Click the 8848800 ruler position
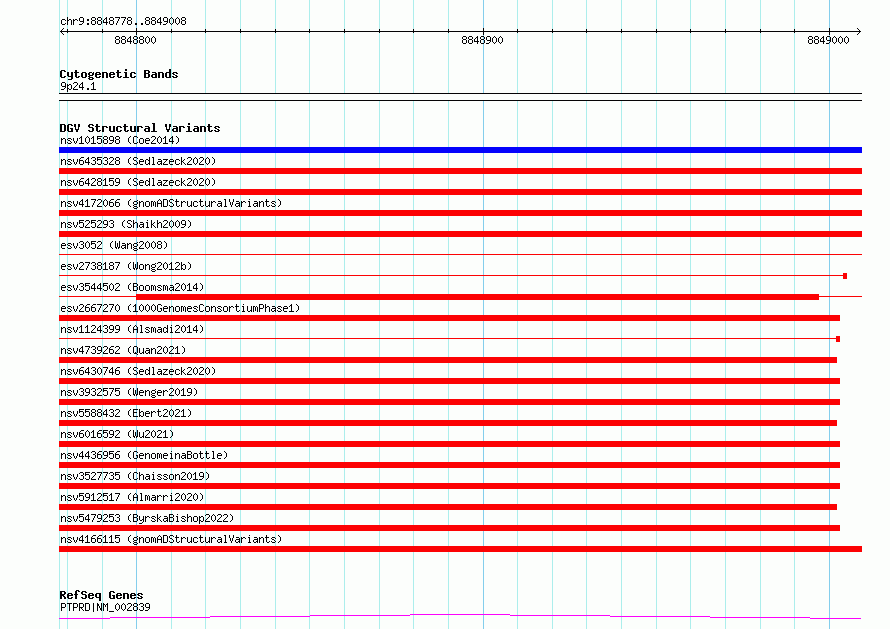Viewport: 890px width, 629px height. pyautogui.click(x=135, y=40)
